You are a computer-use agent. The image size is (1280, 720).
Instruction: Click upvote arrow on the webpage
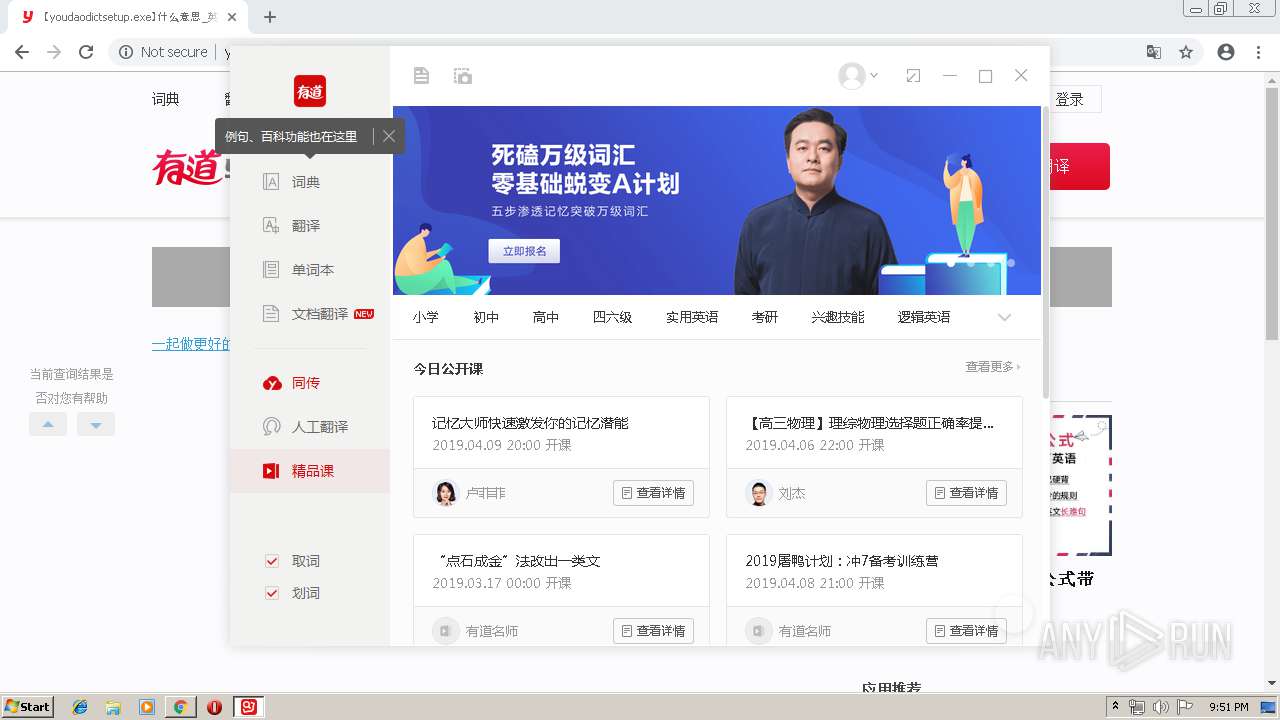[x=48, y=424]
